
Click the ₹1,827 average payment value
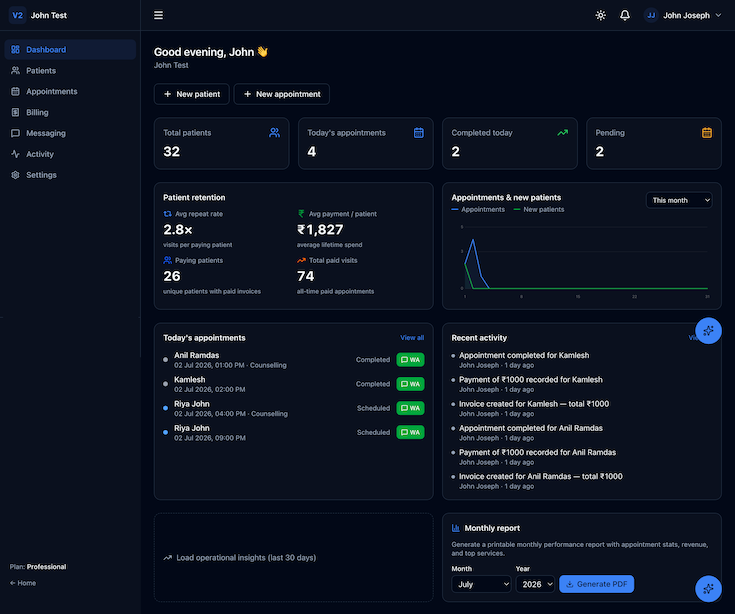click(320, 230)
